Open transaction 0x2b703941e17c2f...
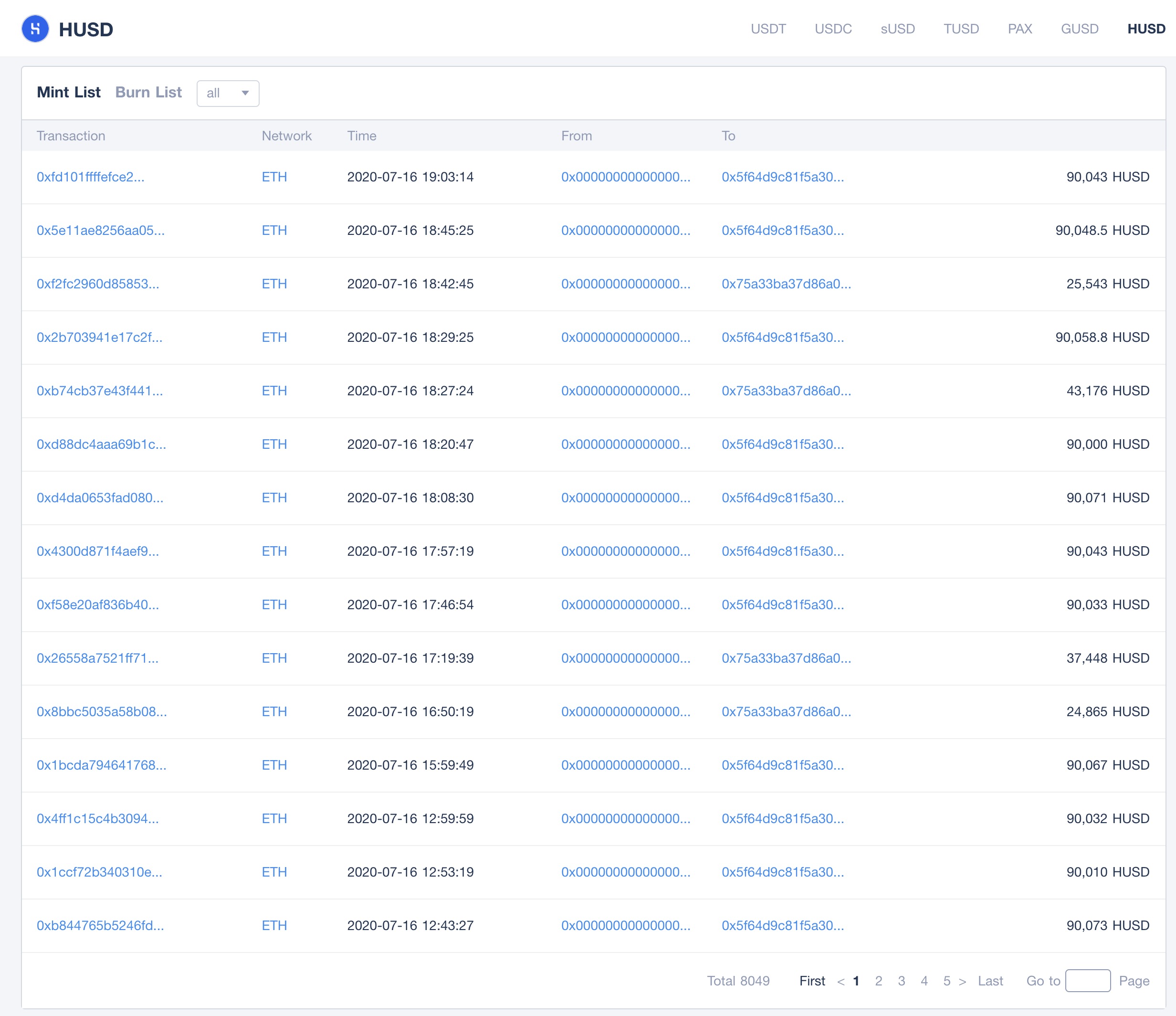The image size is (1176, 1016). pyautogui.click(x=99, y=338)
